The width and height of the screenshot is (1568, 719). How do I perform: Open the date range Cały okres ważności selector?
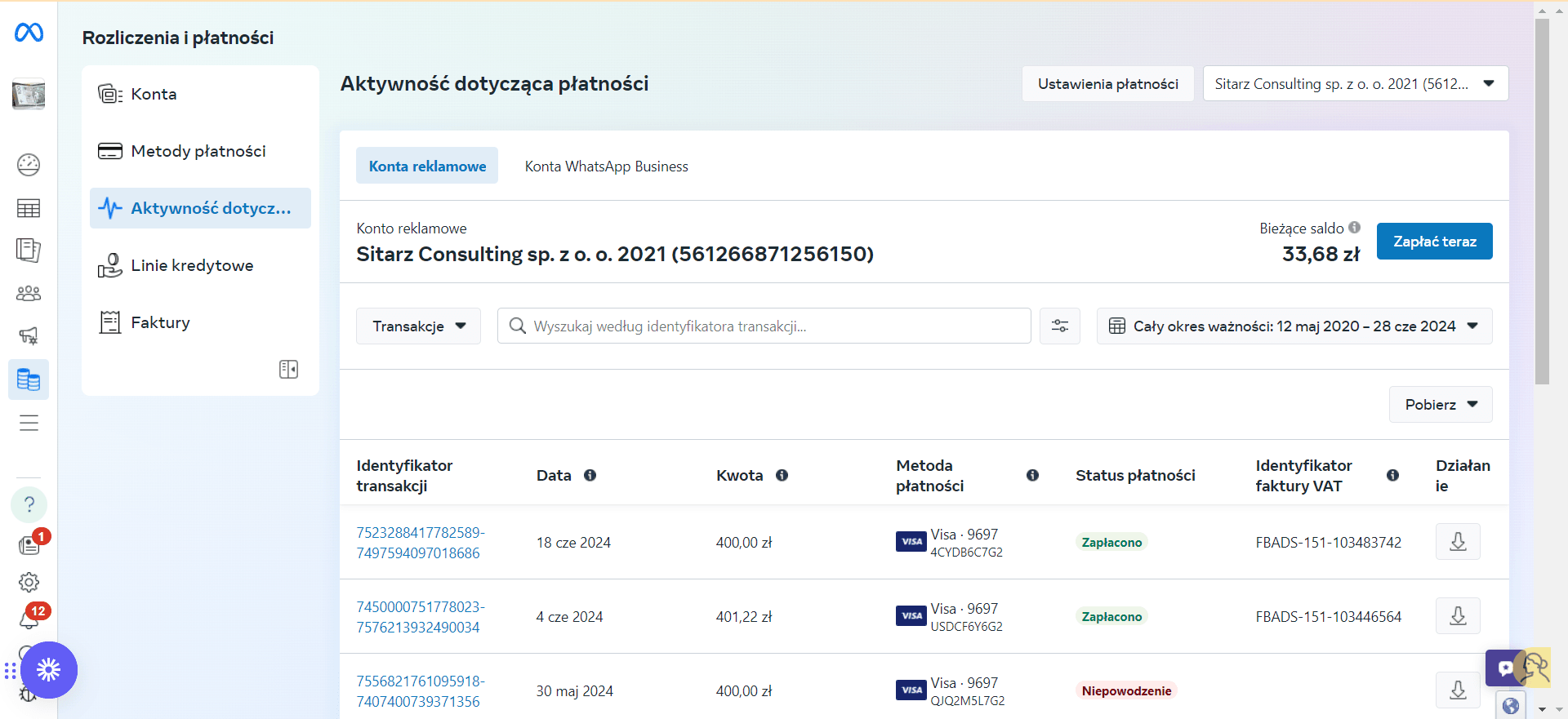[x=1294, y=326]
